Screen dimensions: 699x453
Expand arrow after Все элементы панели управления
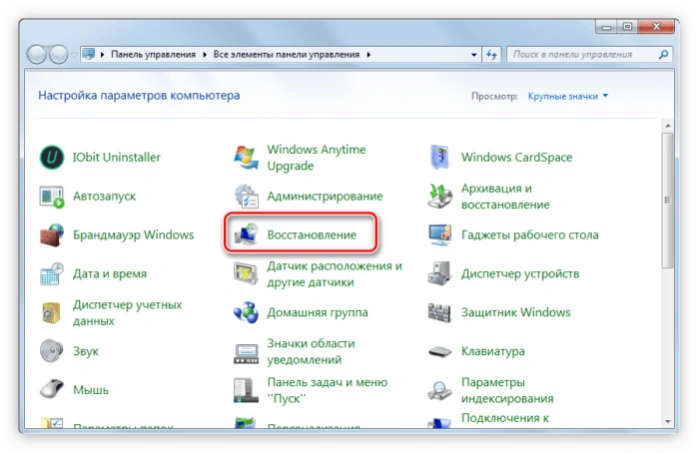pyautogui.click(x=369, y=55)
